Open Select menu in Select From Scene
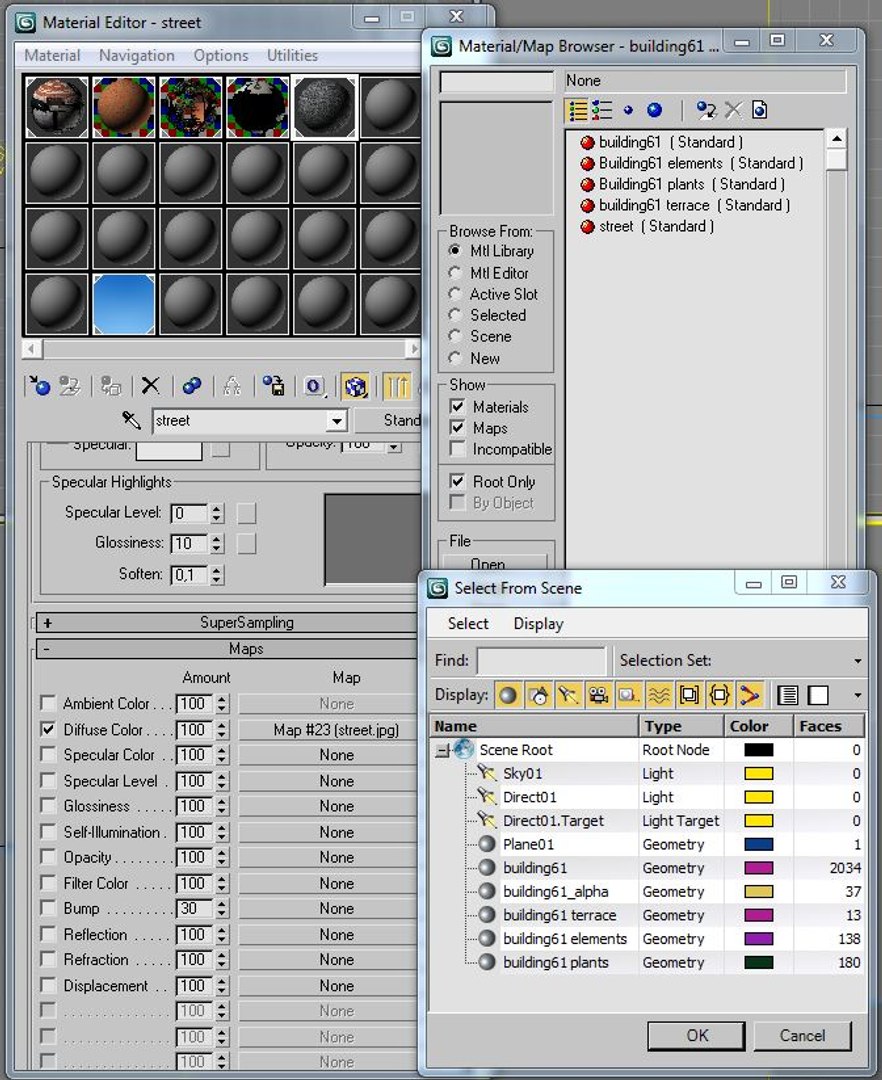 (468, 623)
